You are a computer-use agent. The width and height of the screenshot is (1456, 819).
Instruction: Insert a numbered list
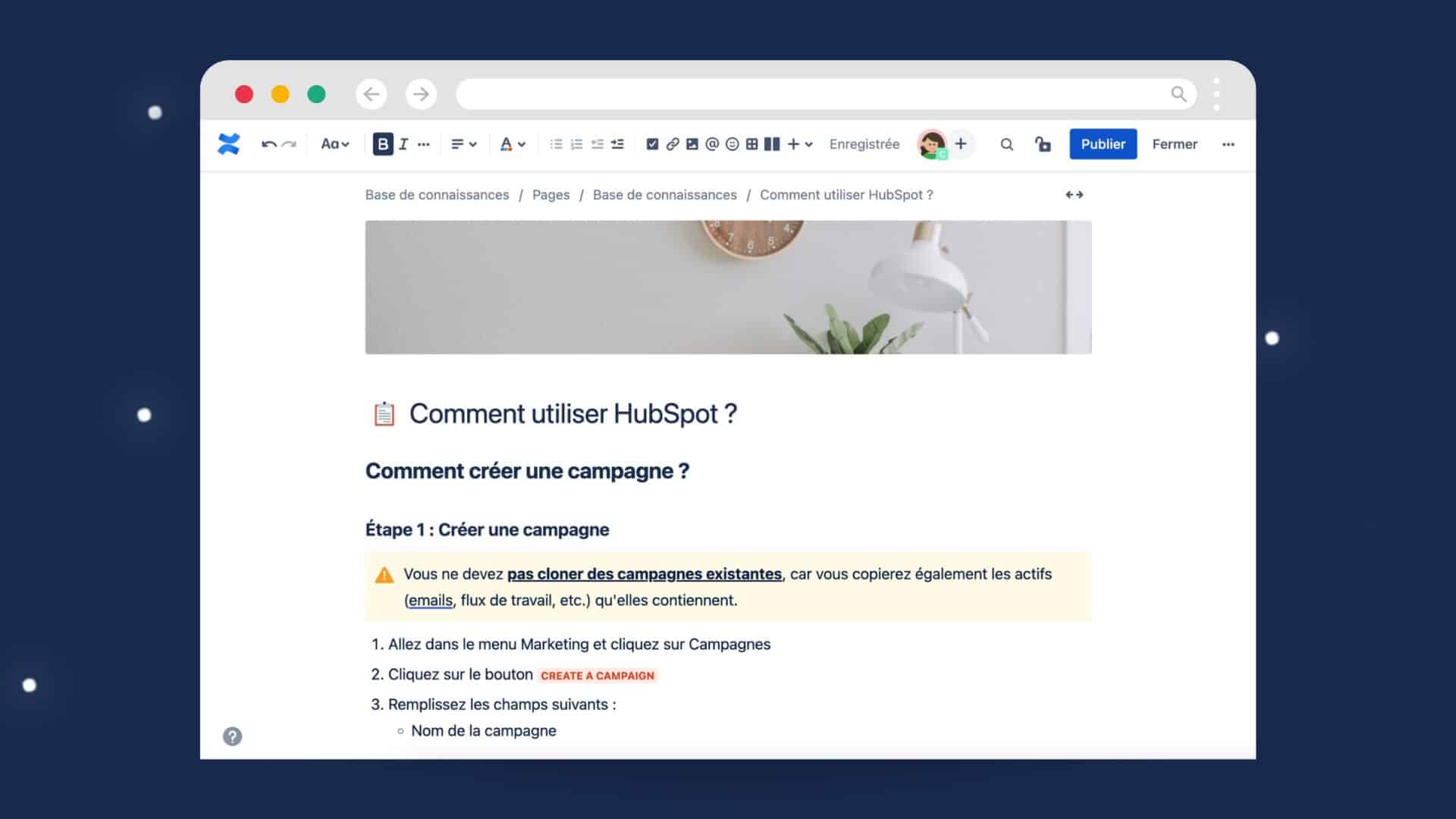[576, 144]
